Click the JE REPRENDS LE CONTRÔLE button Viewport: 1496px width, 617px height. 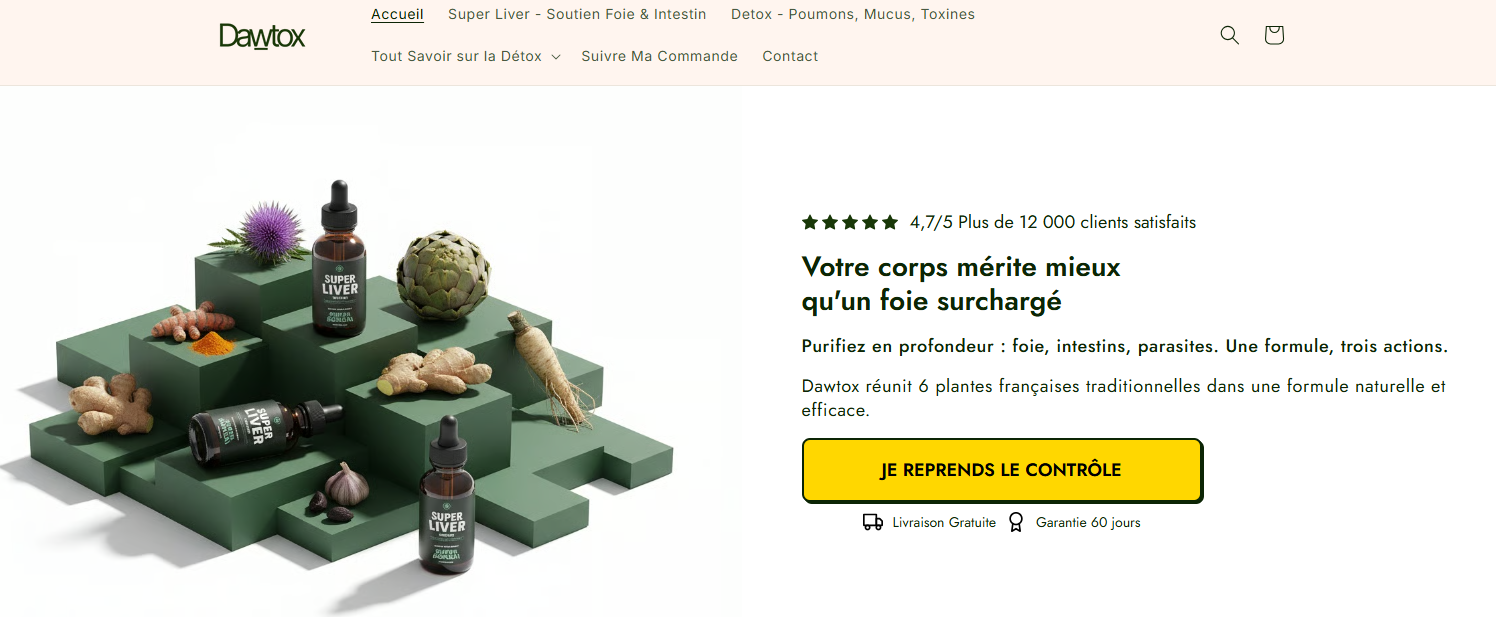point(1001,470)
